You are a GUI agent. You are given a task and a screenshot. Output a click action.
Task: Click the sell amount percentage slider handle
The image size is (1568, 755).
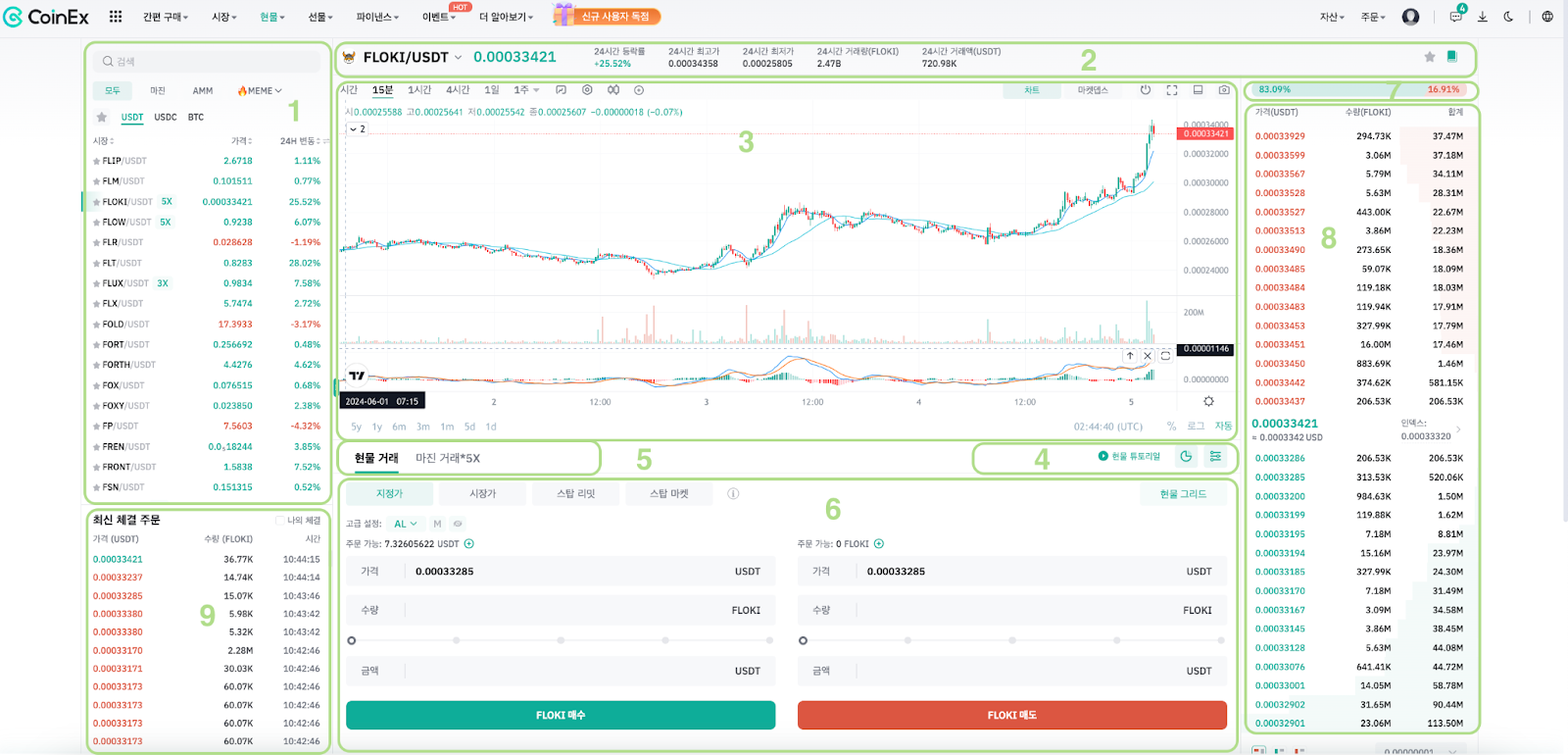tap(804, 640)
